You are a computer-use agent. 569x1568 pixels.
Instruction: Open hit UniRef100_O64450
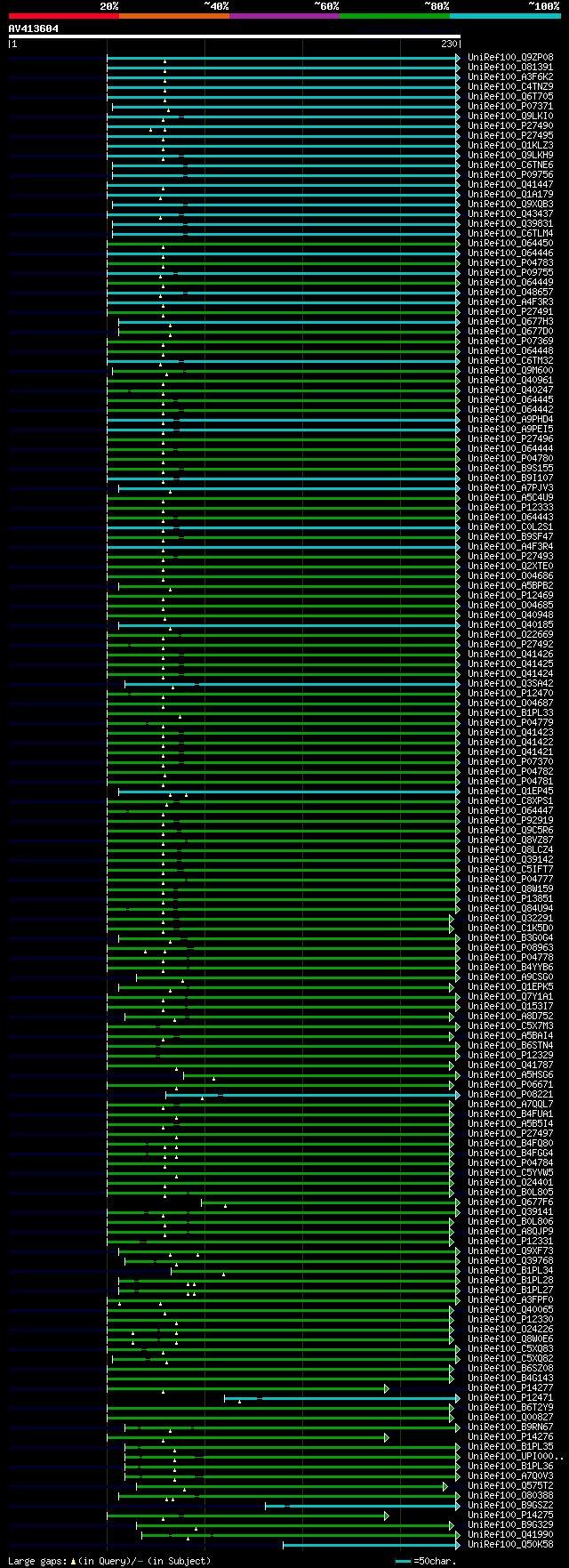point(510,244)
